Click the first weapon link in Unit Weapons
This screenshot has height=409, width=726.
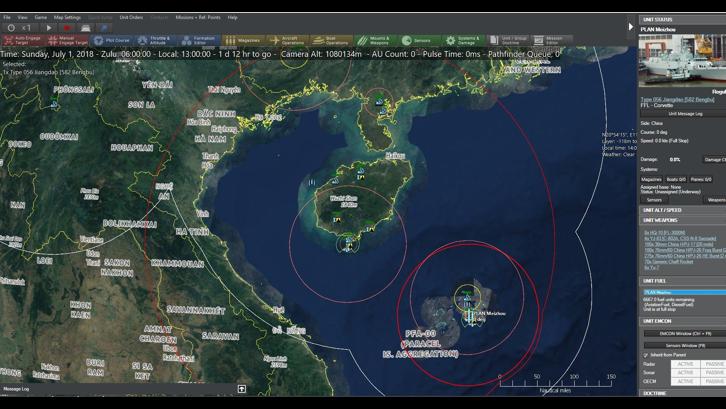pyautogui.click(x=664, y=233)
